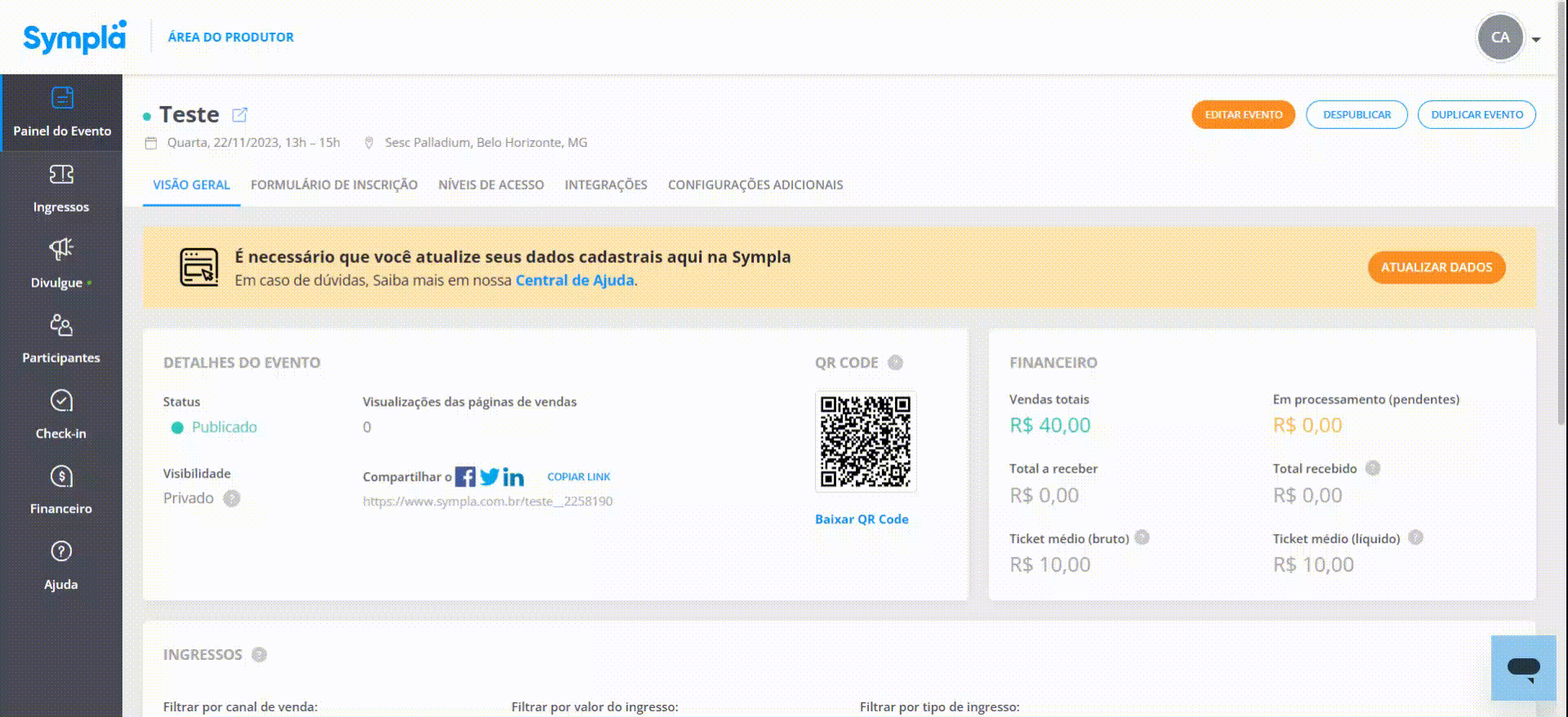Download via Baixar QR Code link
Image resolution: width=1568 pixels, height=717 pixels.
point(862,519)
